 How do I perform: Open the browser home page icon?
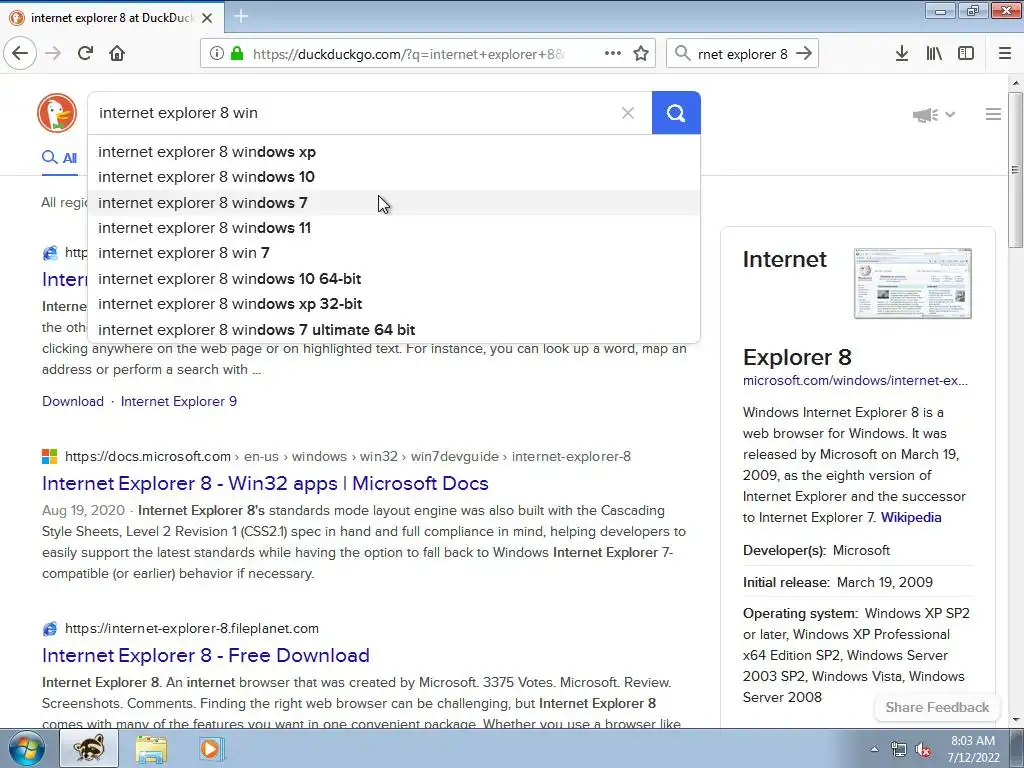click(117, 54)
